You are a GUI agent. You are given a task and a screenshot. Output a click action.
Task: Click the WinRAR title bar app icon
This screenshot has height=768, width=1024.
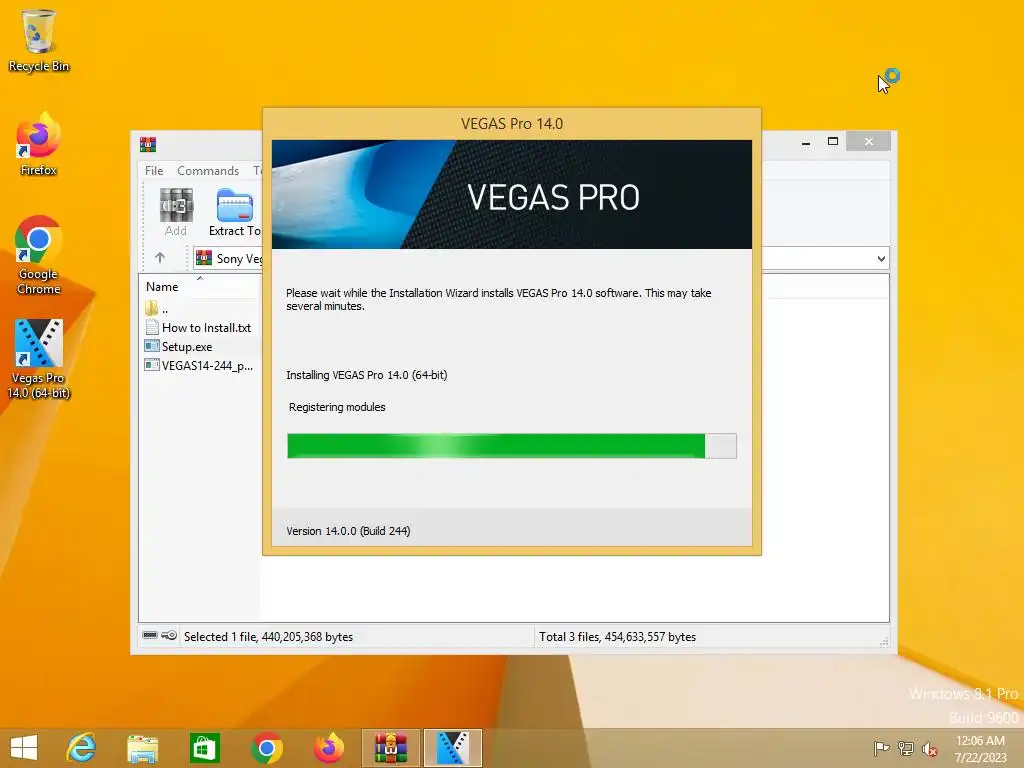click(x=148, y=144)
